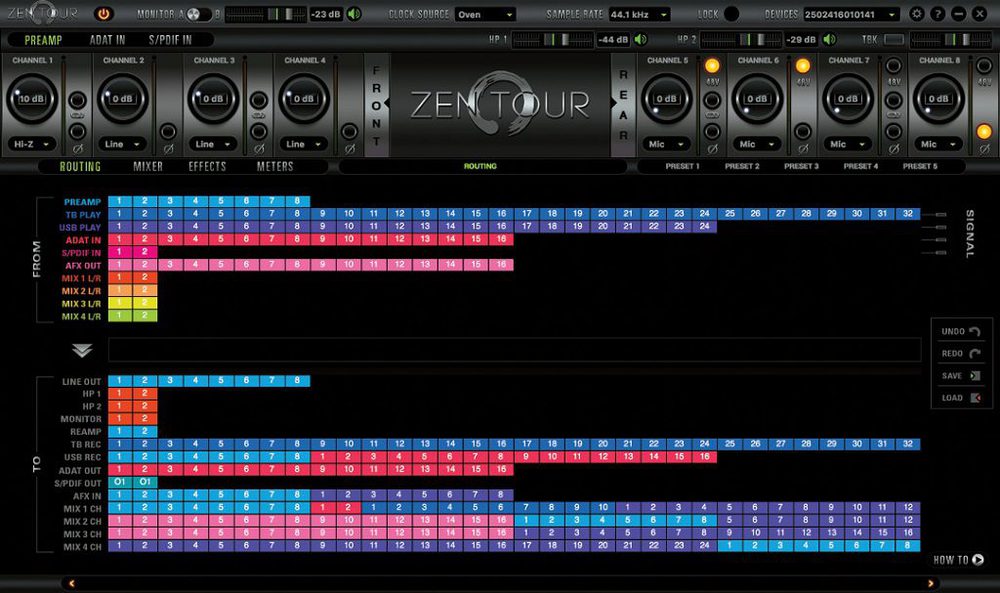Select the ADAT IN tab

tap(108, 40)
